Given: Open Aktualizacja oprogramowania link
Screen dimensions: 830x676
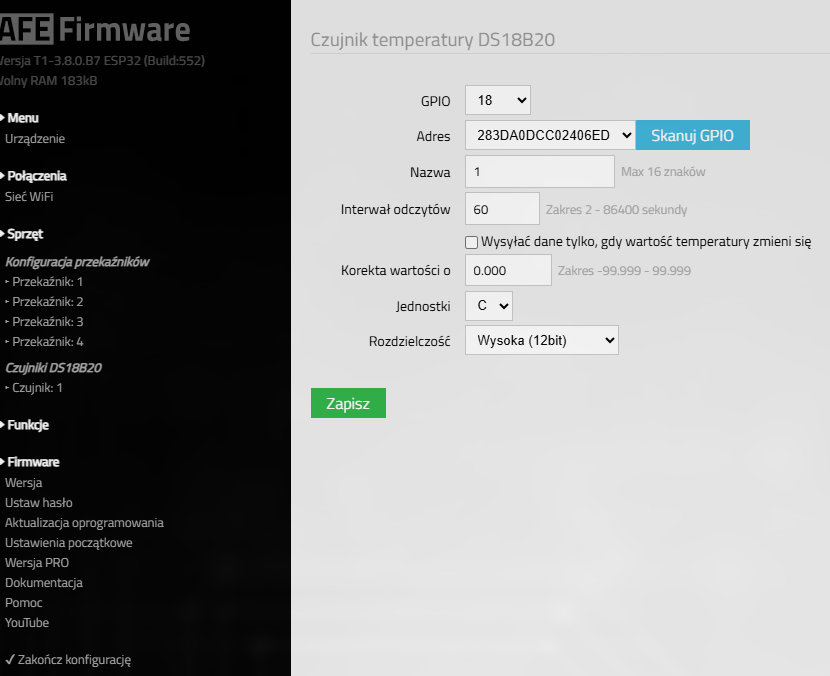Looking at the screenshot, I should pos(84,523).
